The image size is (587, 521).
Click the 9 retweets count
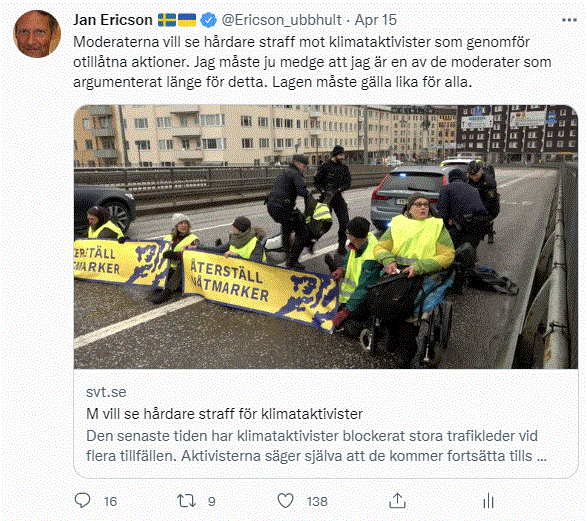[212, 502]
